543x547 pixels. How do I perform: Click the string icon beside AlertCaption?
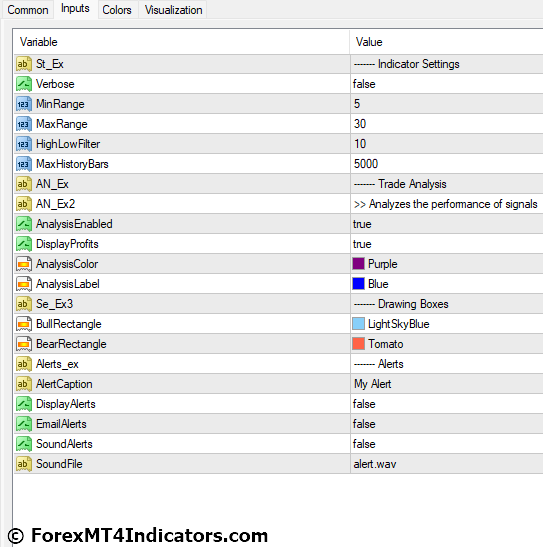coord(23,384)
